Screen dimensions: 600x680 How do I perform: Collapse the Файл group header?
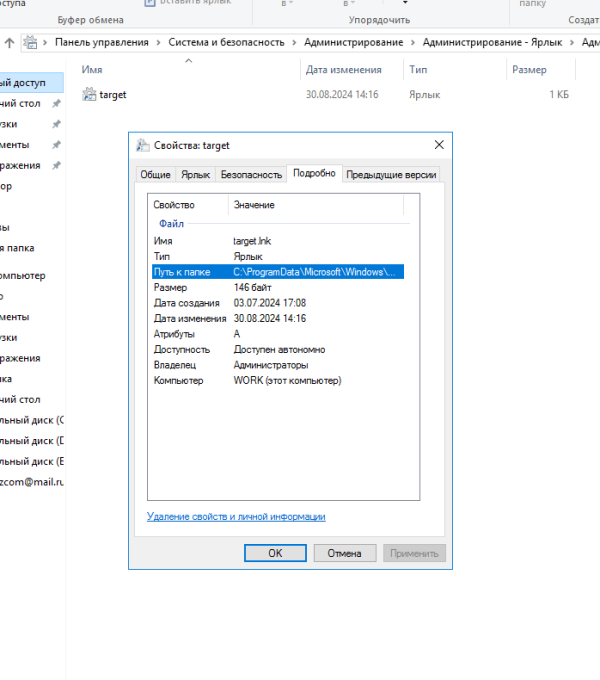171,224
